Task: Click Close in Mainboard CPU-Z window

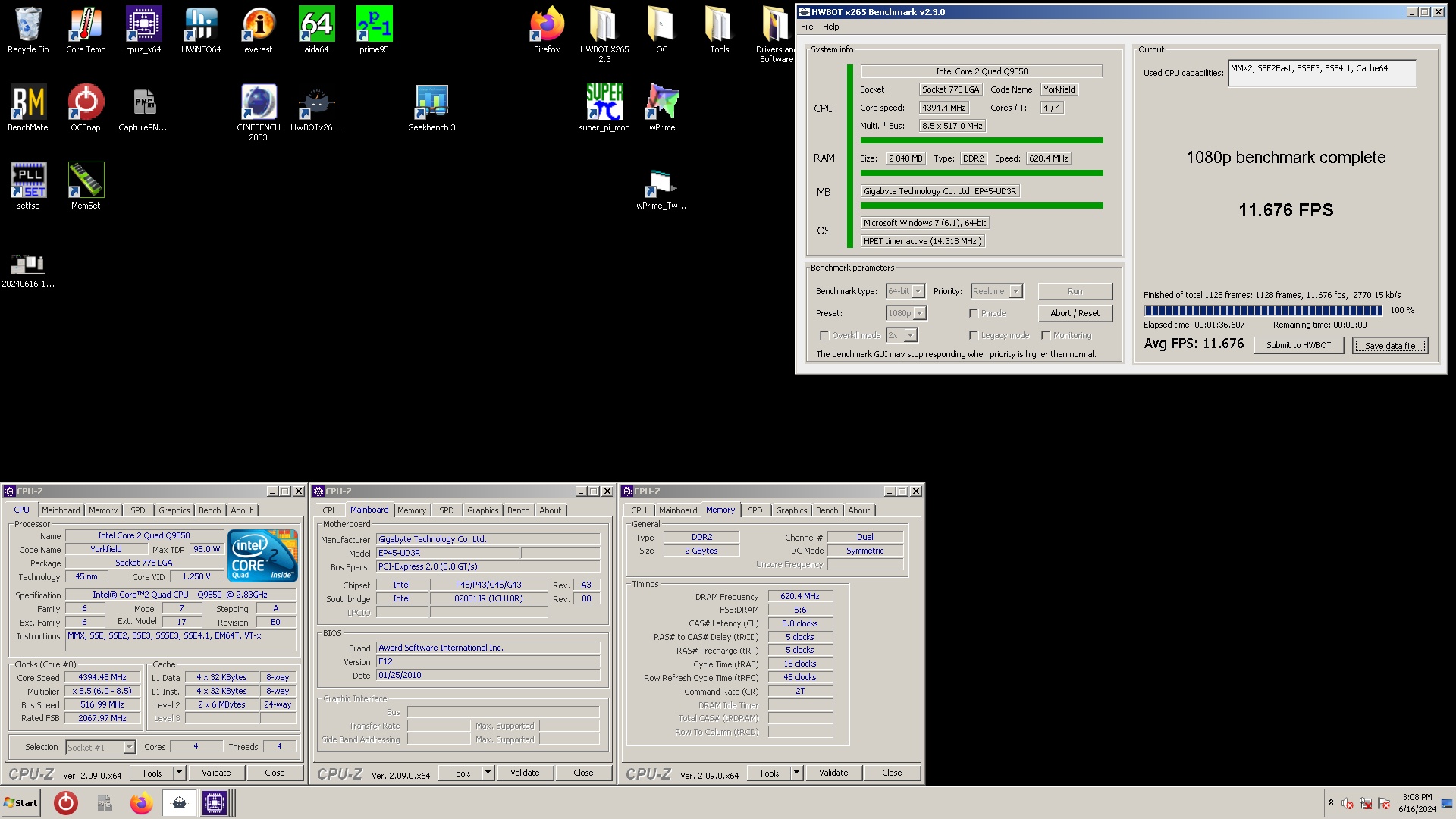Action: (x=583, y=773)
